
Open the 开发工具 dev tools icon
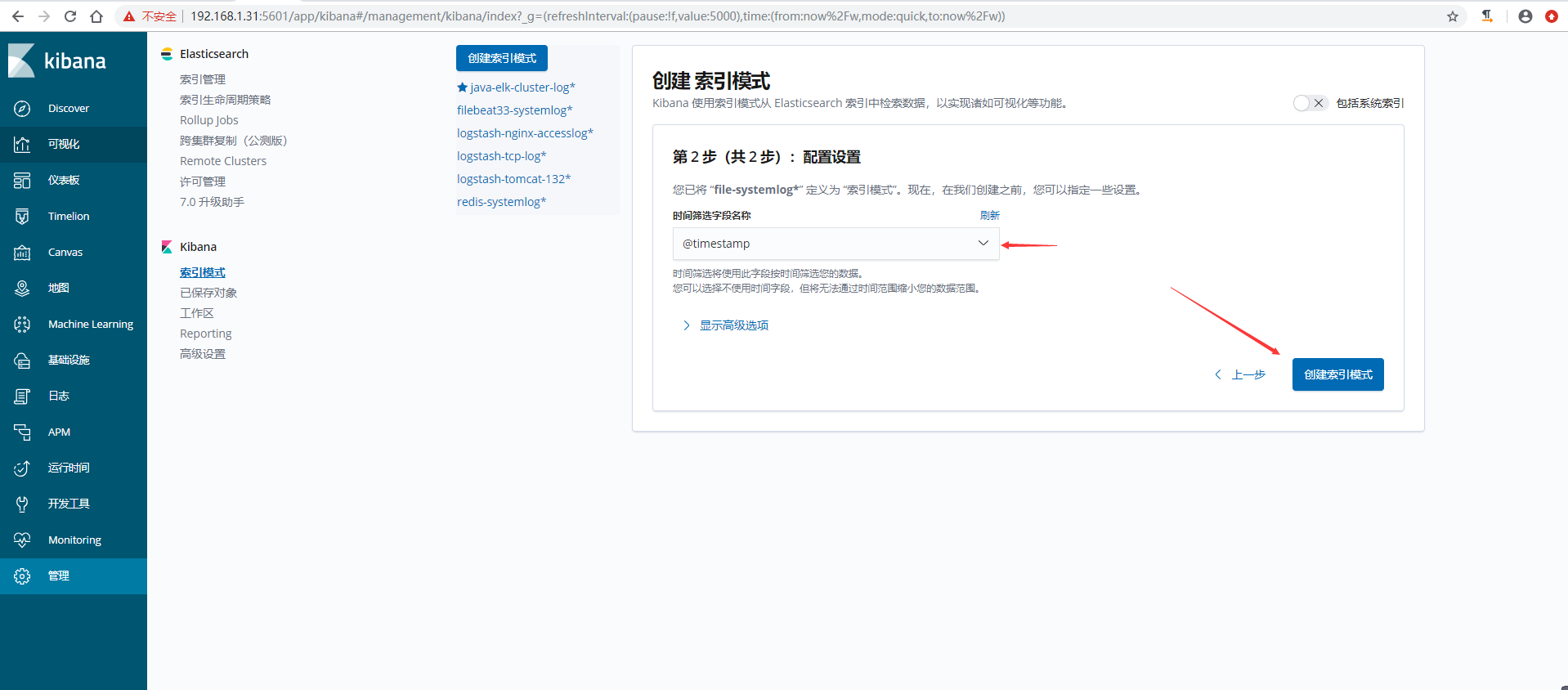coord(22,504)
